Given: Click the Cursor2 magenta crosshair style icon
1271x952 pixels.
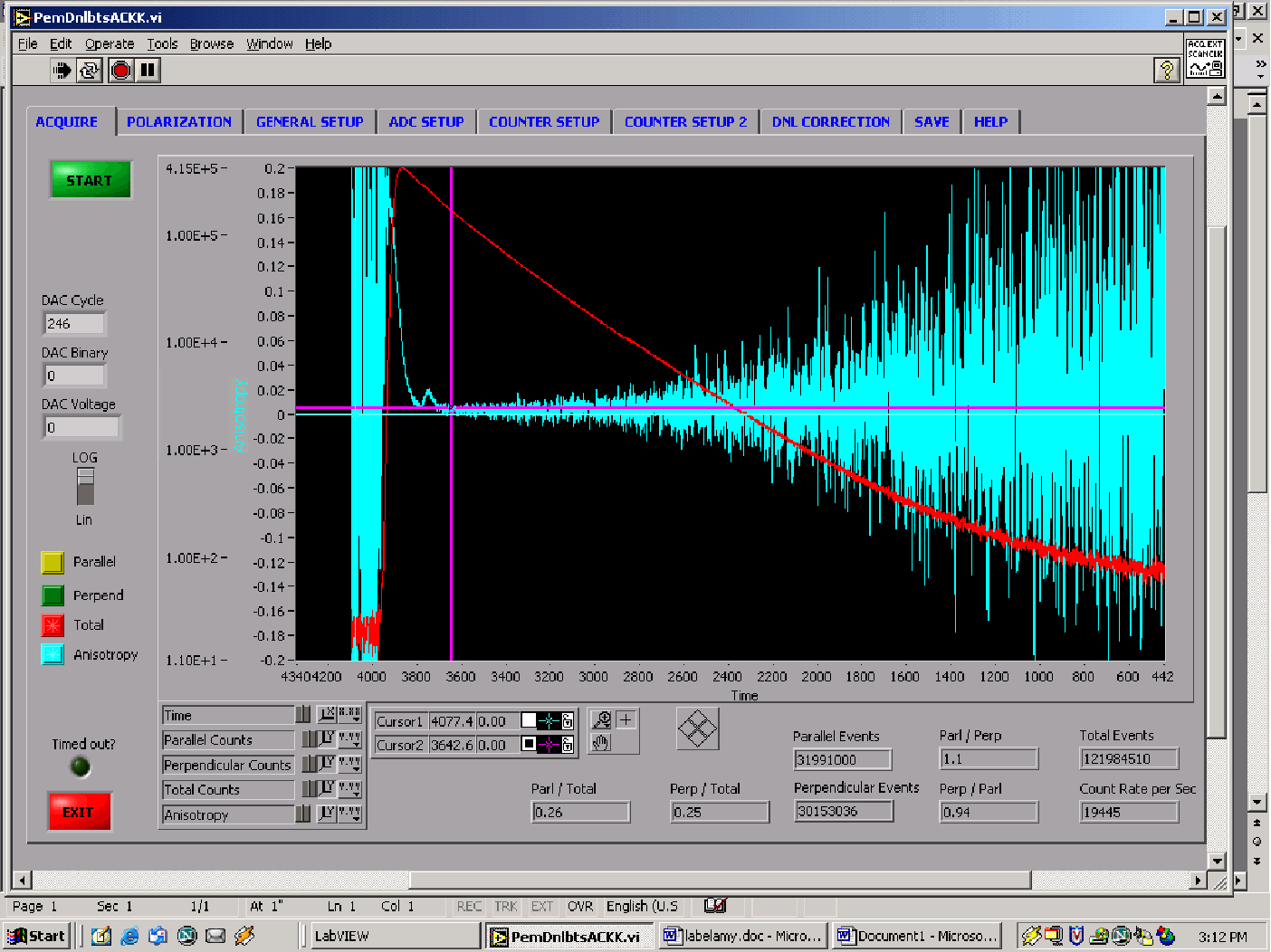Looking at the screenshot, I should click(x=549, y=745).
